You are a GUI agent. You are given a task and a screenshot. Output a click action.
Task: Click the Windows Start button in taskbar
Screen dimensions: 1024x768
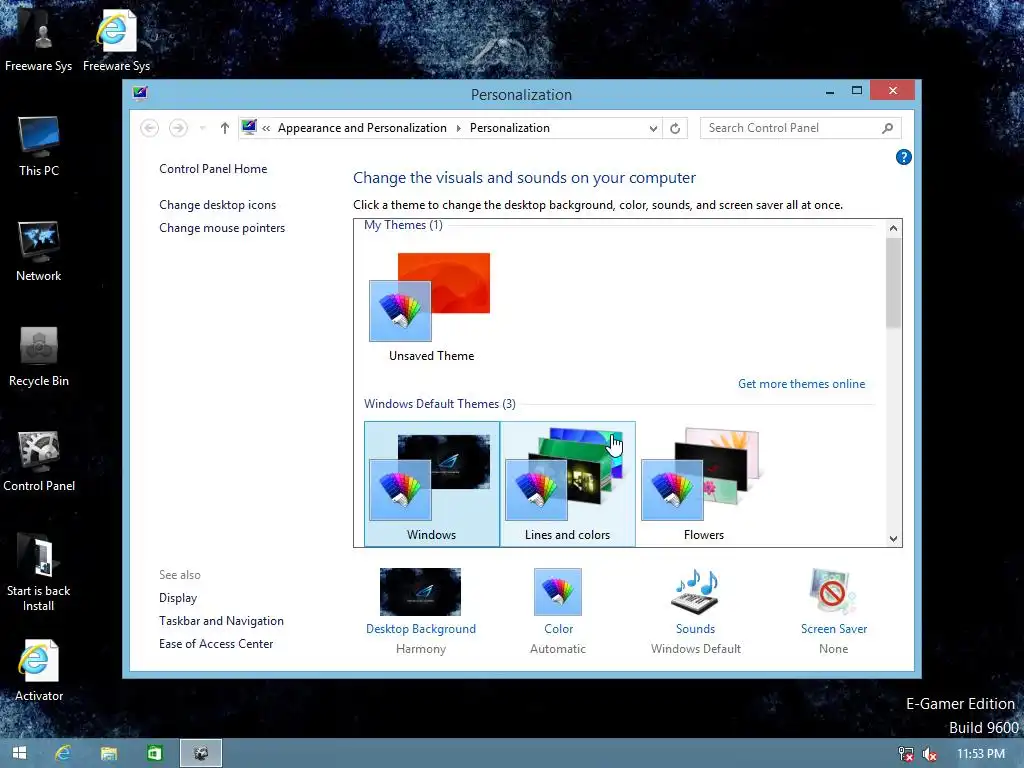click(19, 753)
